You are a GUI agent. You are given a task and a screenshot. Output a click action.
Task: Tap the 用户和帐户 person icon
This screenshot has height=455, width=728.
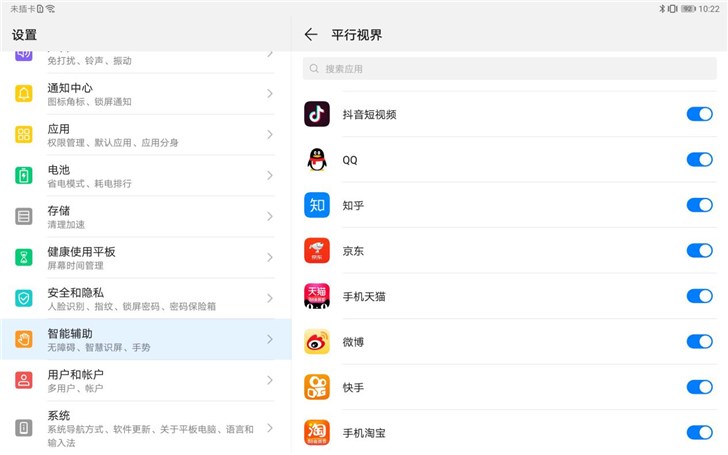(24, 380)
